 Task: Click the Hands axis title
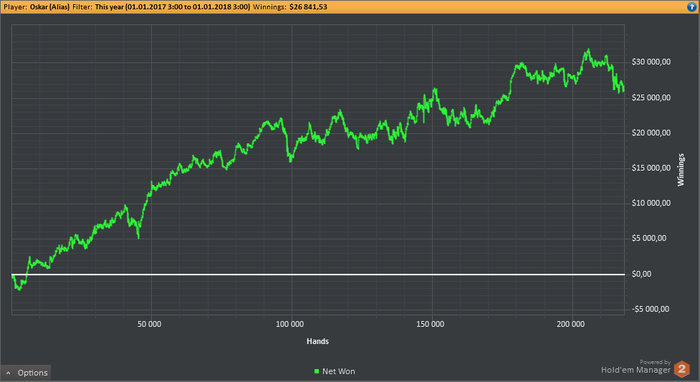(x=317, y=341)
